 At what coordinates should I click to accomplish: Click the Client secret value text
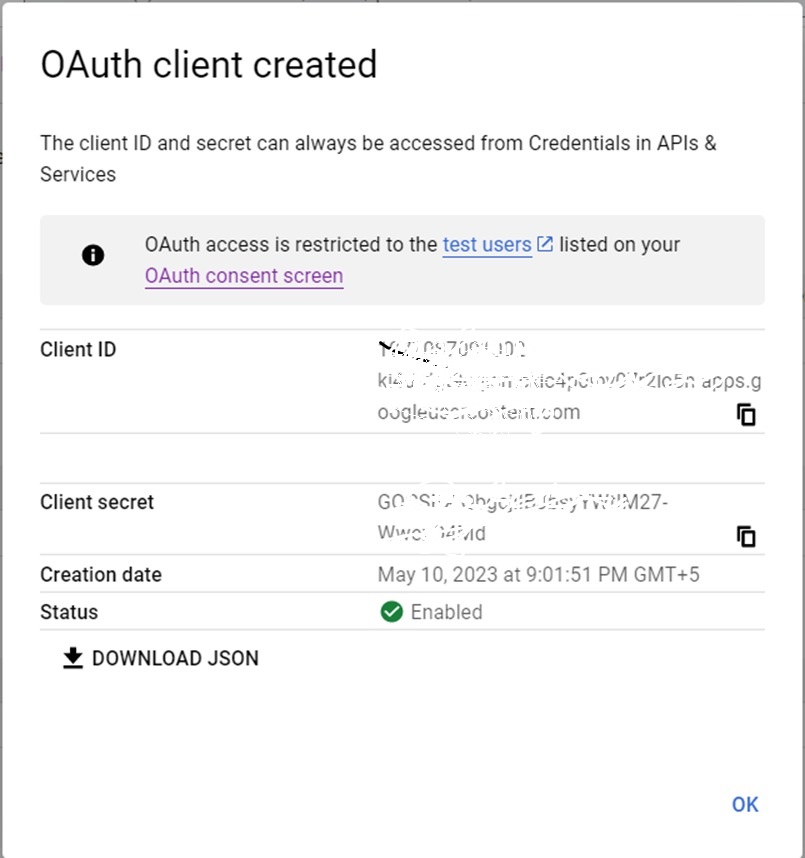522,517
